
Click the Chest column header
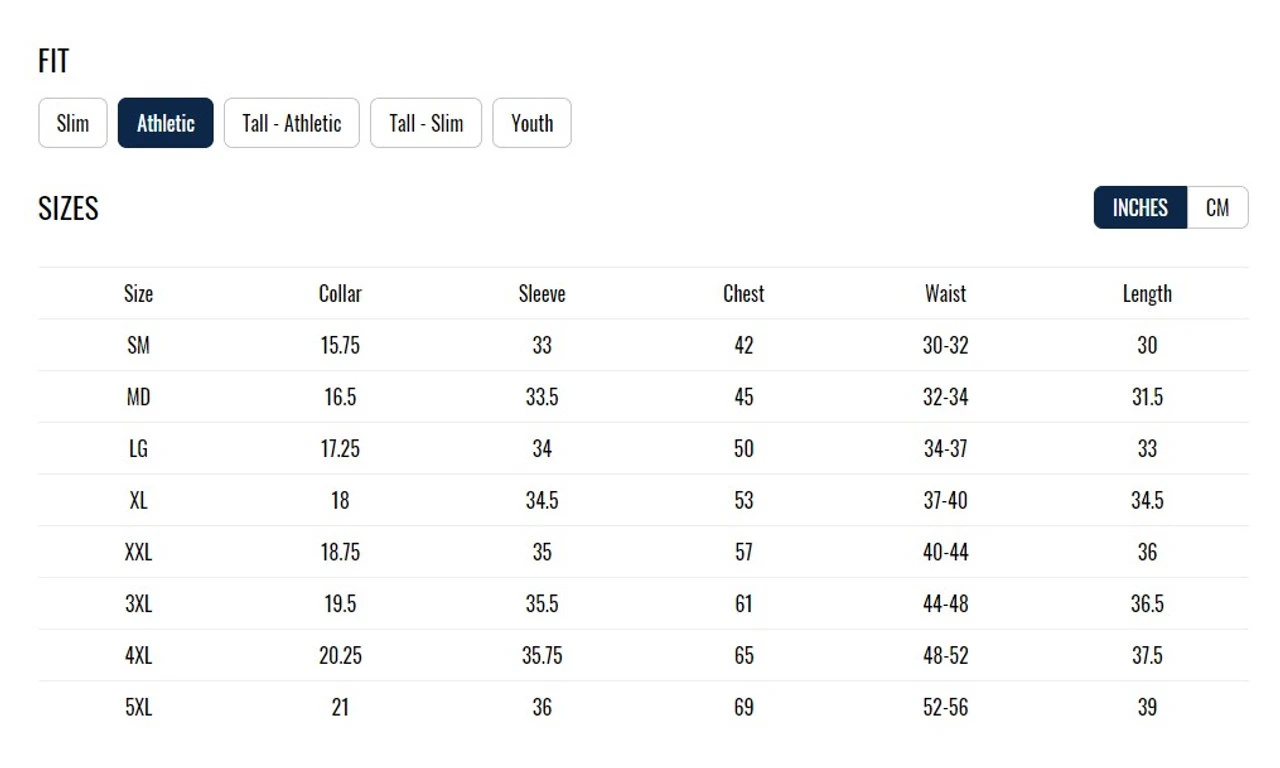pyautogui.click(x=743, y=294)
